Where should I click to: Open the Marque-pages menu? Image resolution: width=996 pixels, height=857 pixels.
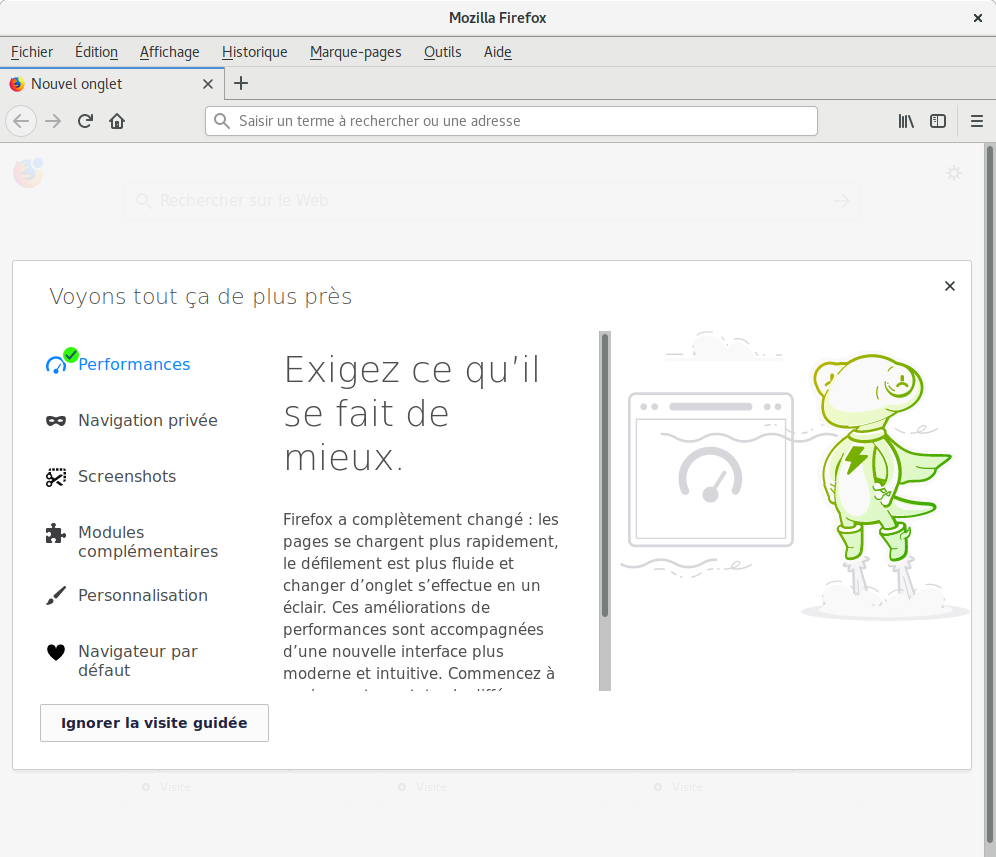tap(356, 52)
